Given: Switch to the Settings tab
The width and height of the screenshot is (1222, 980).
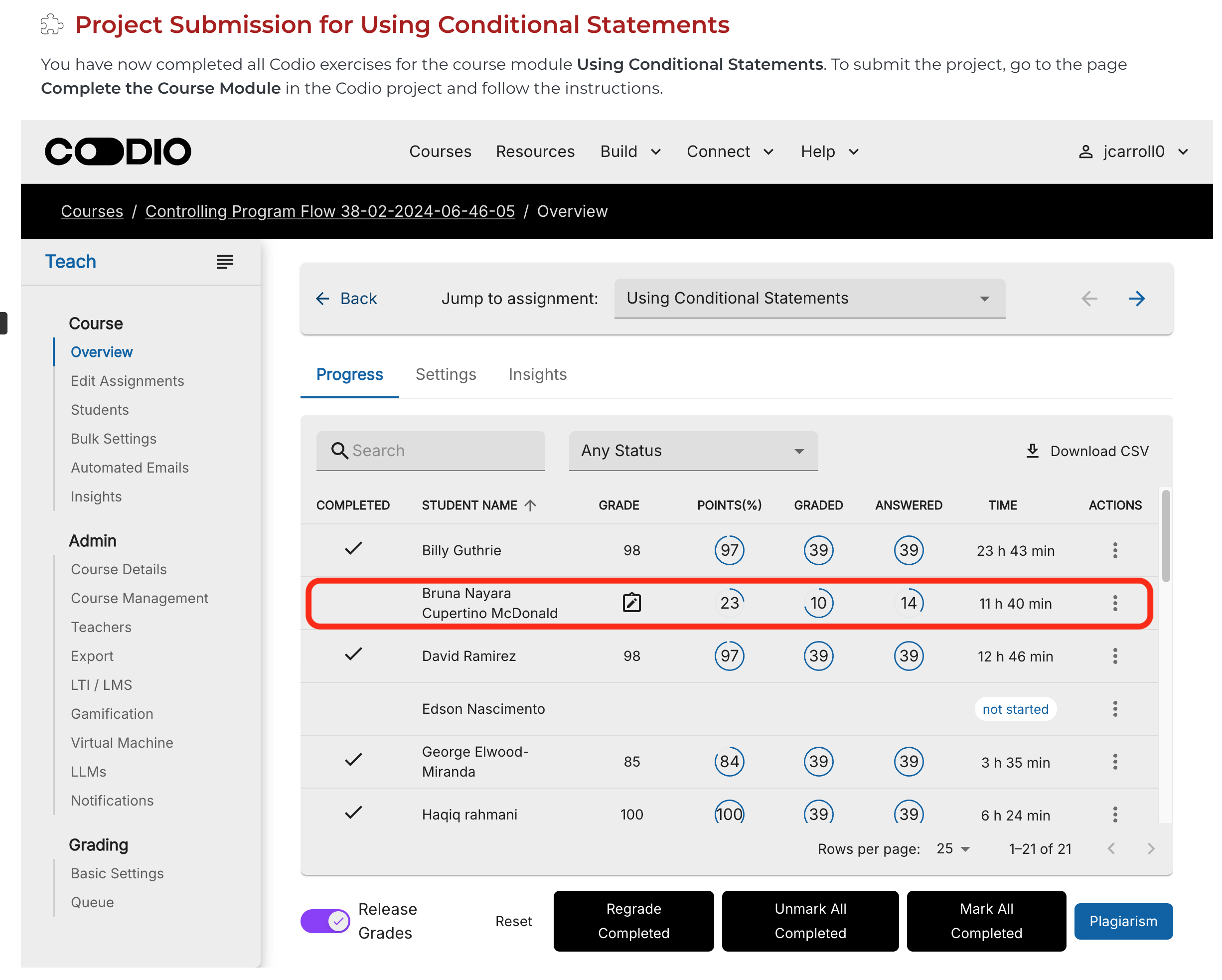Looking at the screenshot, I should pyautogui.click(x=446, y=374).
